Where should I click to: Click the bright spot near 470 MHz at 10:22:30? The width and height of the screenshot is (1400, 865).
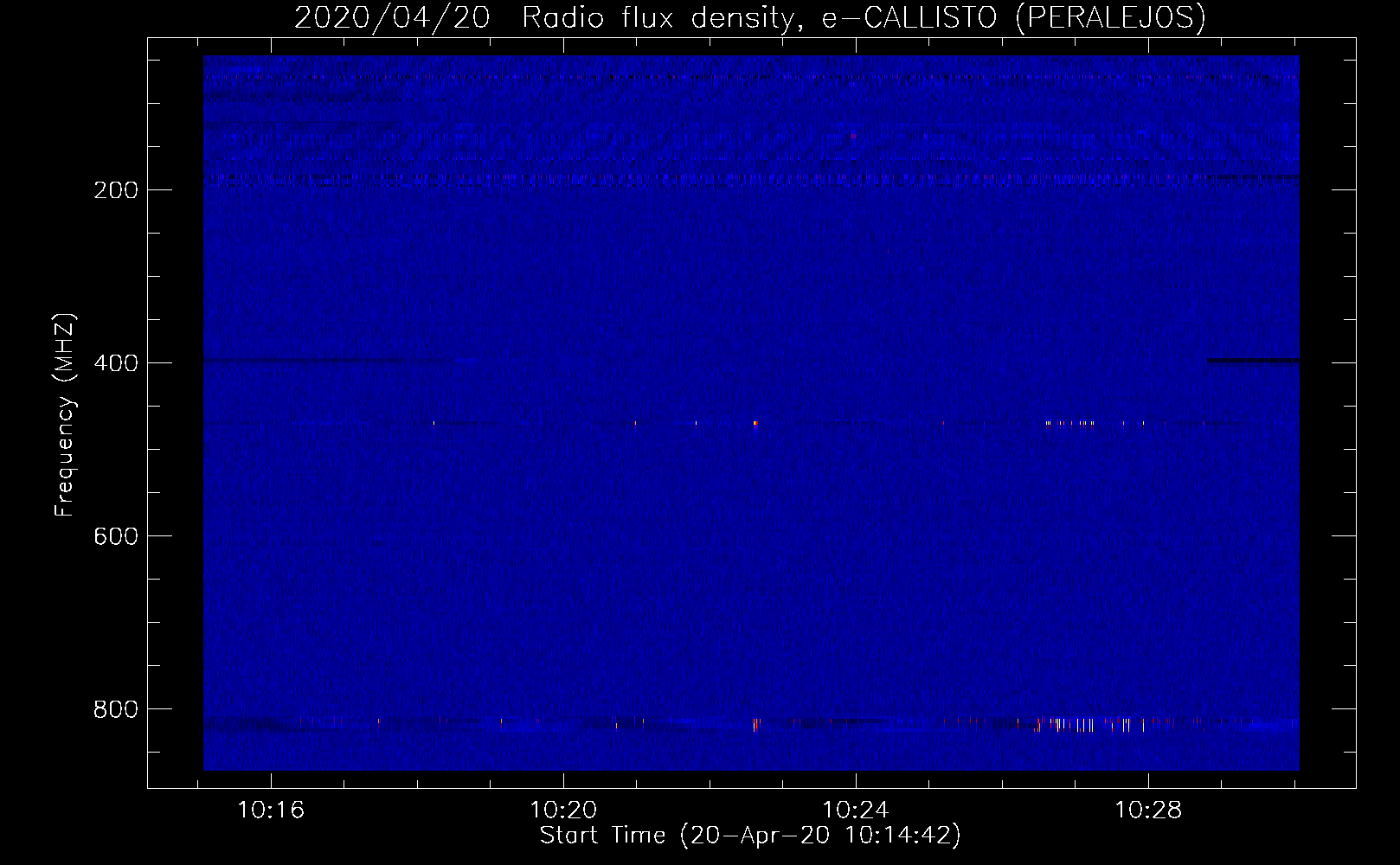tap(755, 424)
